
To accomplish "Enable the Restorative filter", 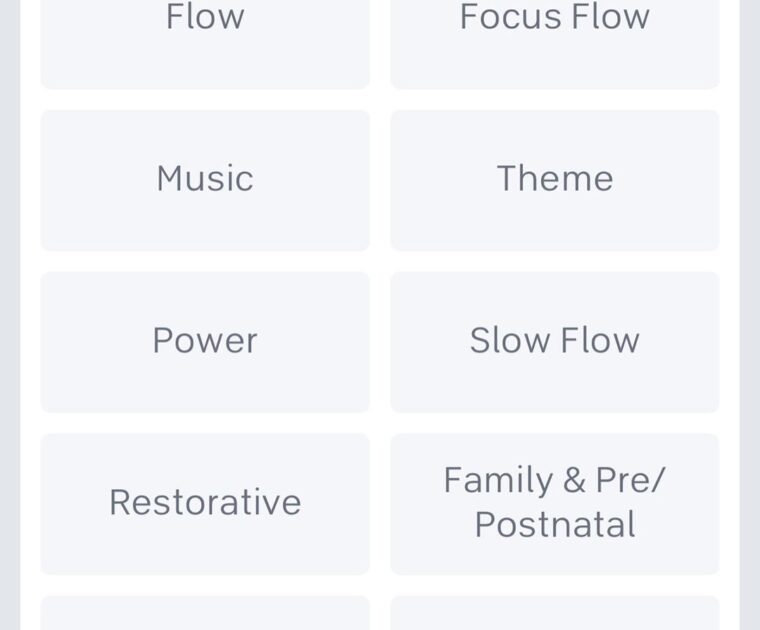I will [205, 503].
